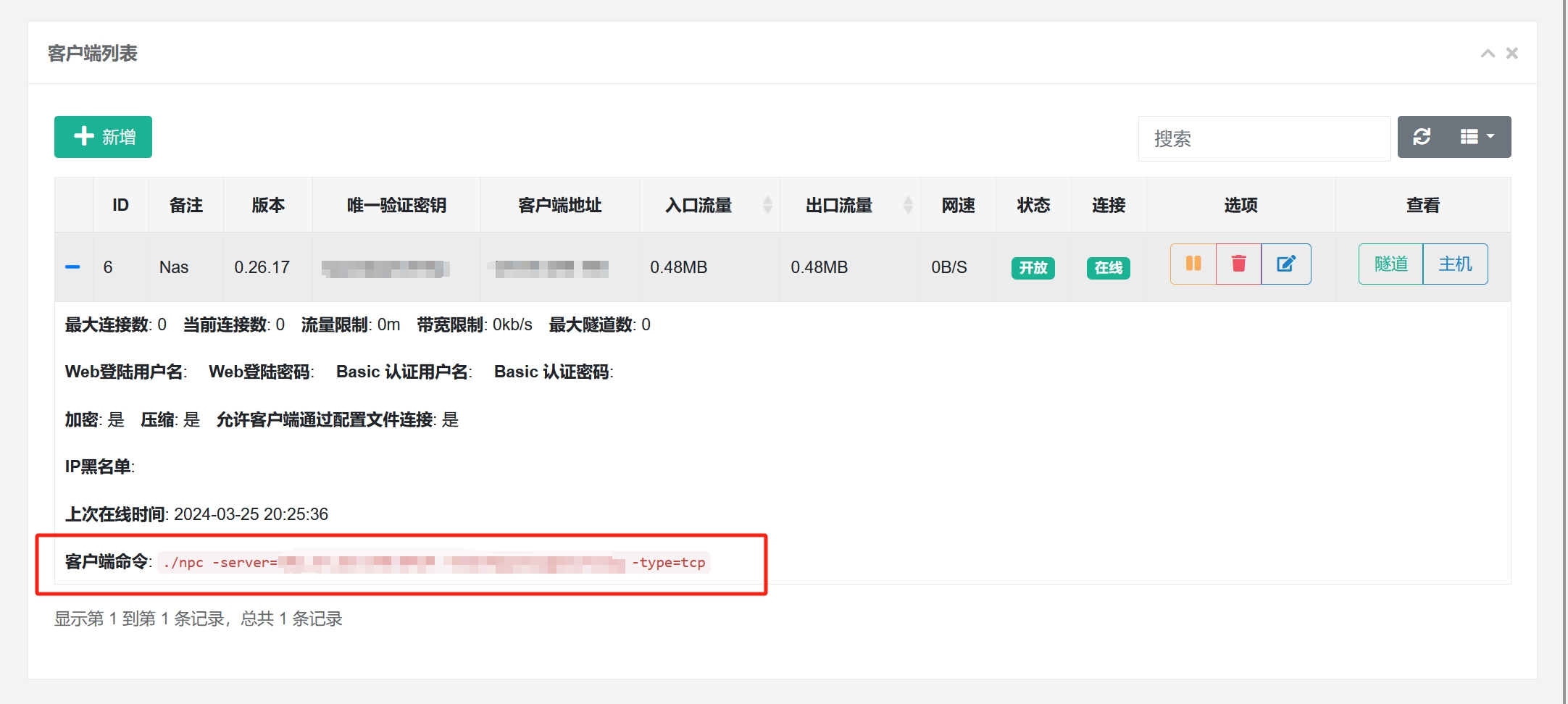Click the IP黑名单 label
The image size is (1568, 704).
99,466
